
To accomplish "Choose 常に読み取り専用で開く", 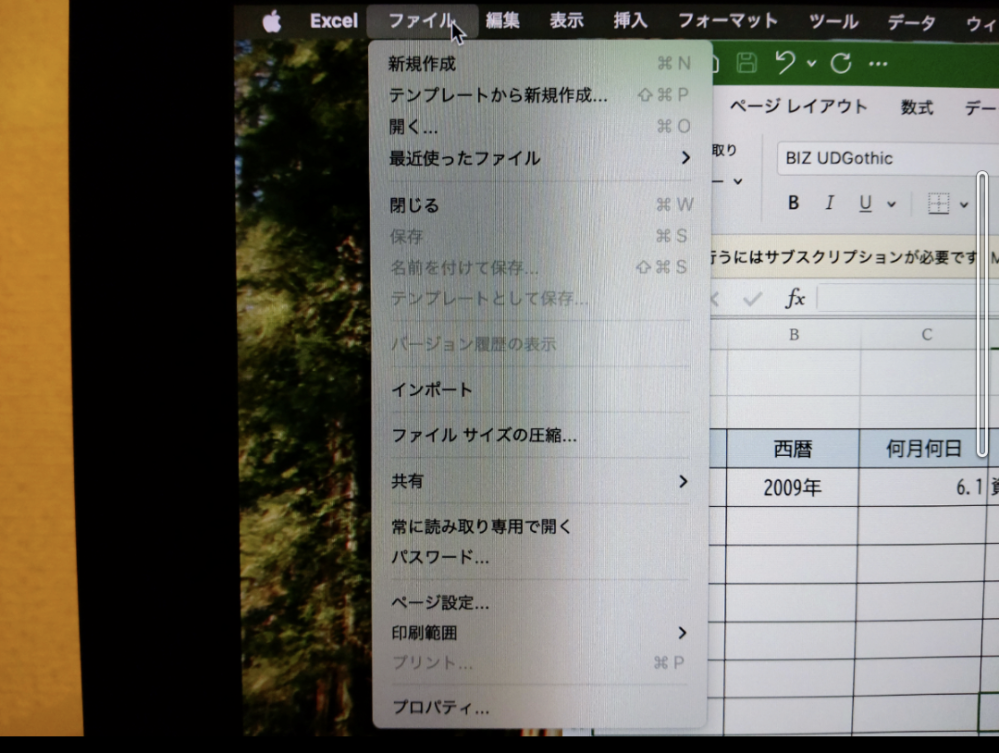I will pyautogui.click(x=540, y=526).
